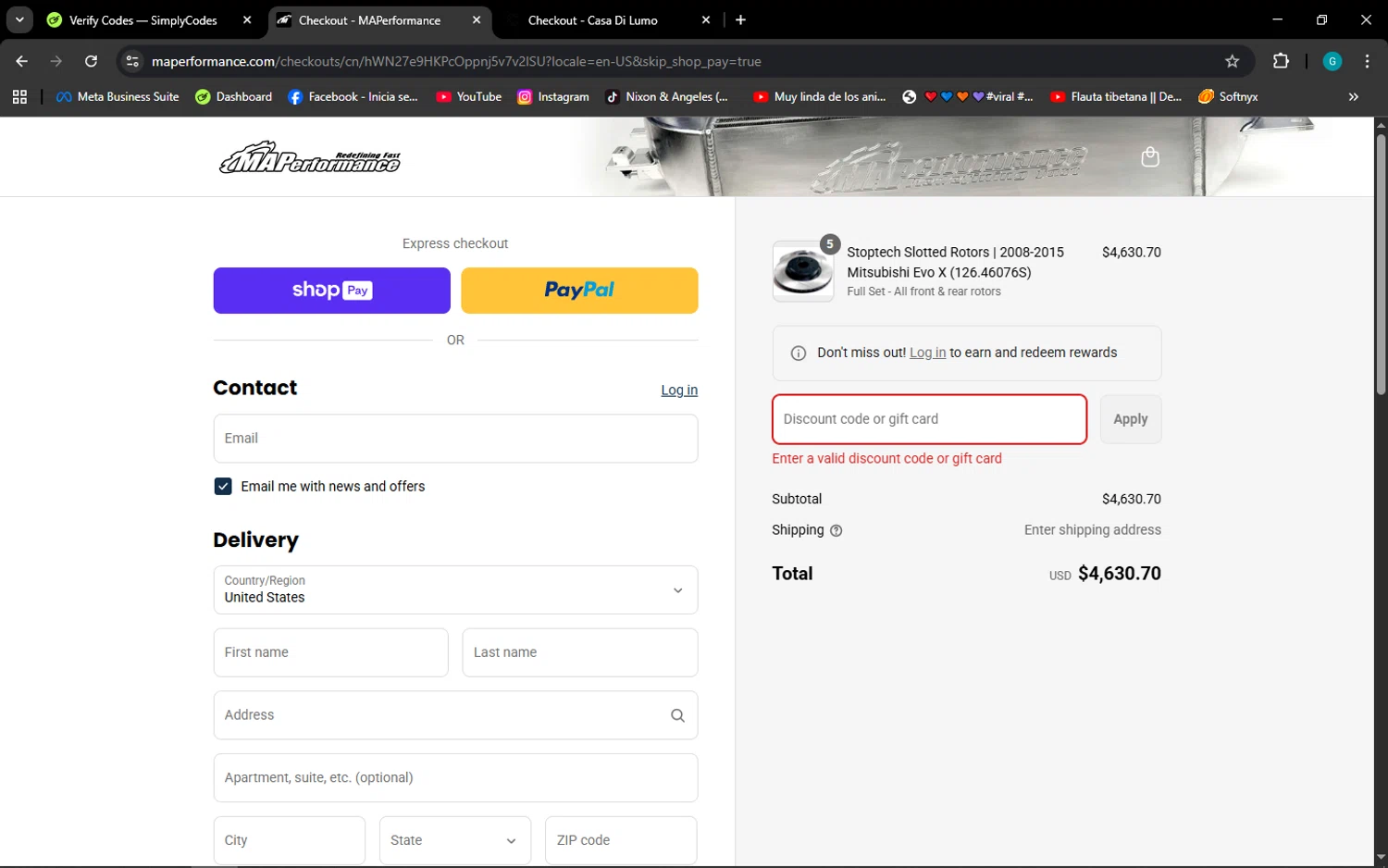1388x868 pixels.
Task: Open the shopping bag cart icon
Action: [x=1150, y=157]
